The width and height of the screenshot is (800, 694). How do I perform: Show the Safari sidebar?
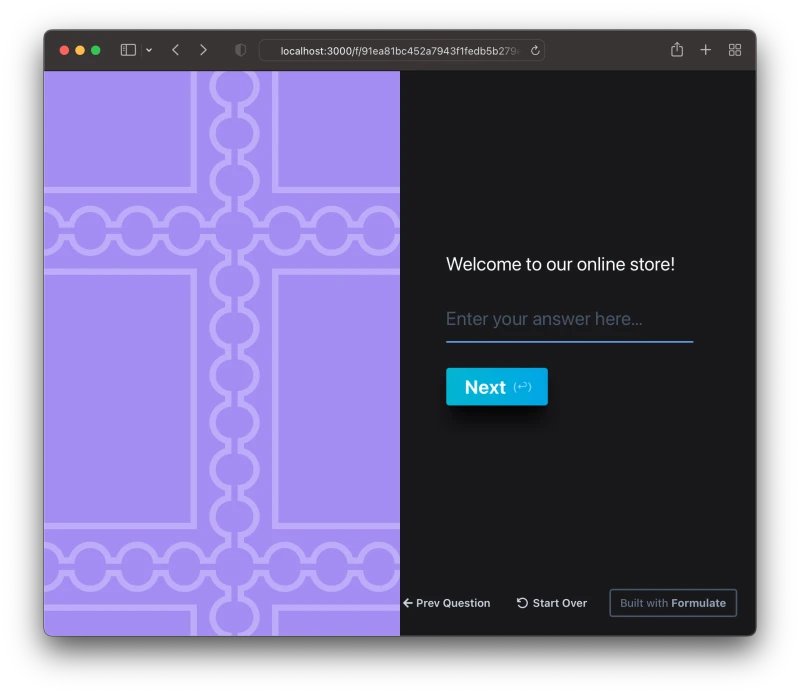(x=128, y=50)
